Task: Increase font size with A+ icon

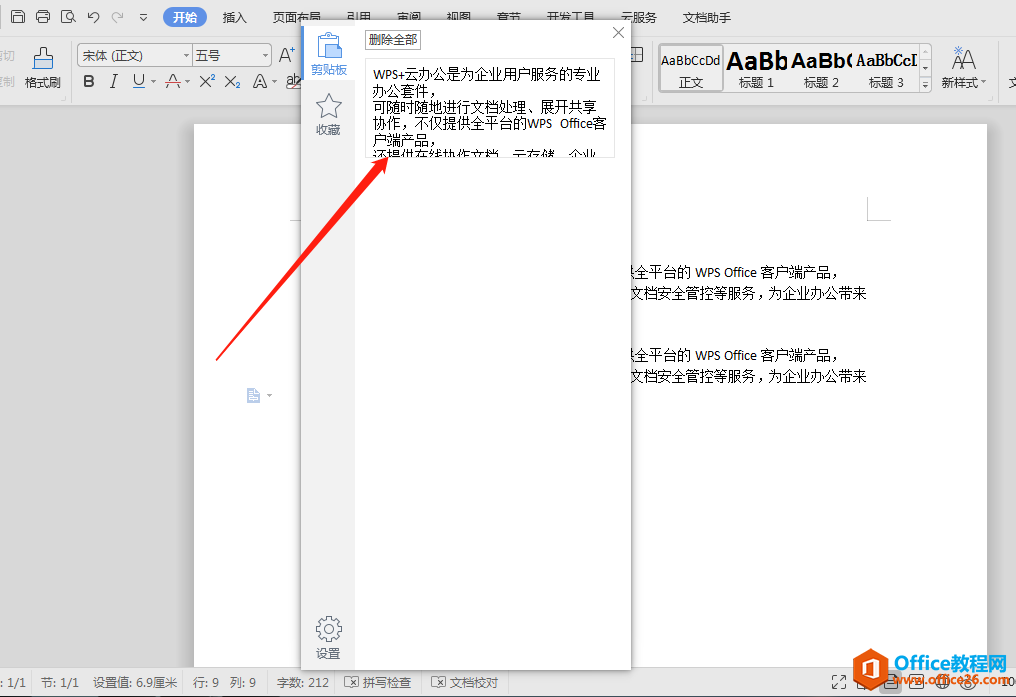Action: [x=286, y=56]
